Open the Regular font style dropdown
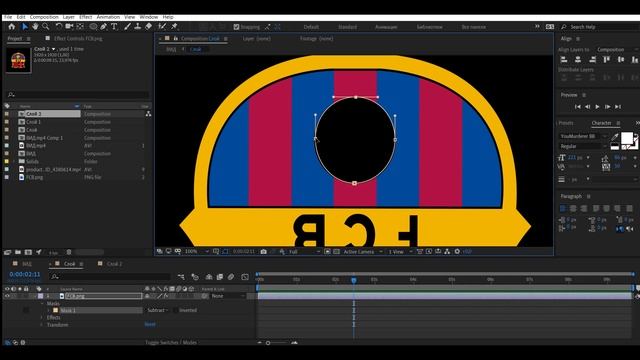640x360 pixels. 582,146
